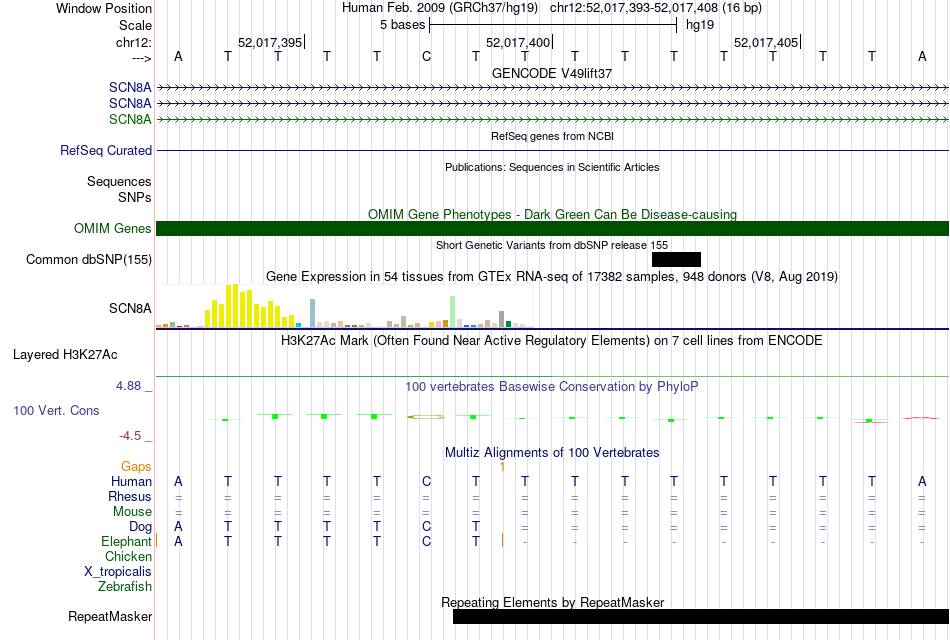950x640 pixels.
Task: Click the OMIM Gene Phenotypes title
Action: pyautogui.click(x=553, y=215)
